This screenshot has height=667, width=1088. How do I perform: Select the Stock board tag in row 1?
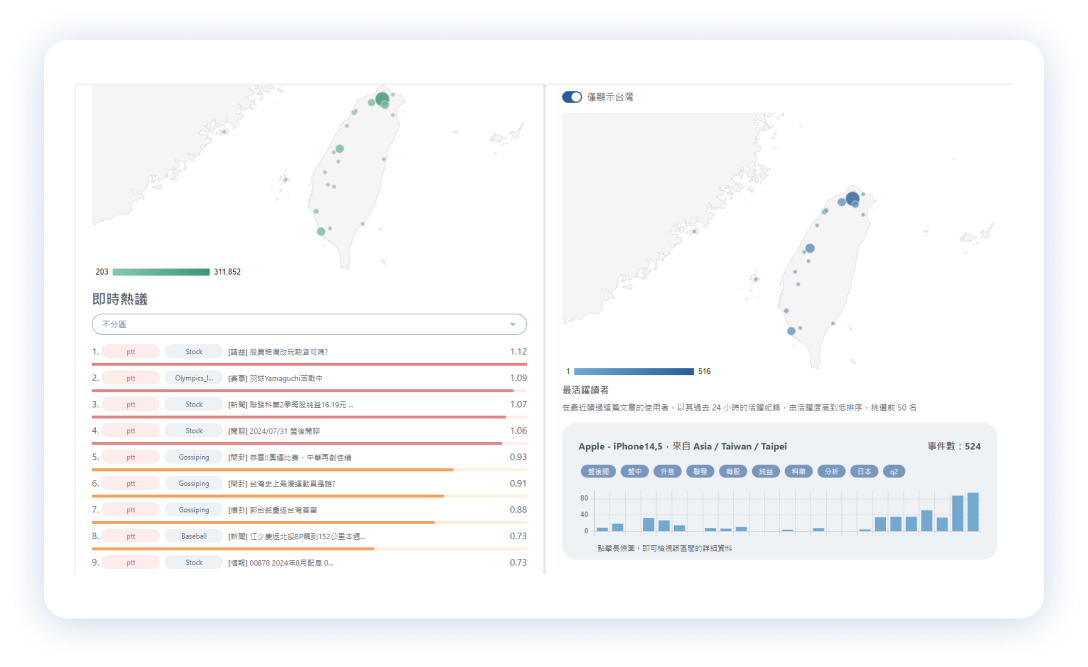(194, 352)
